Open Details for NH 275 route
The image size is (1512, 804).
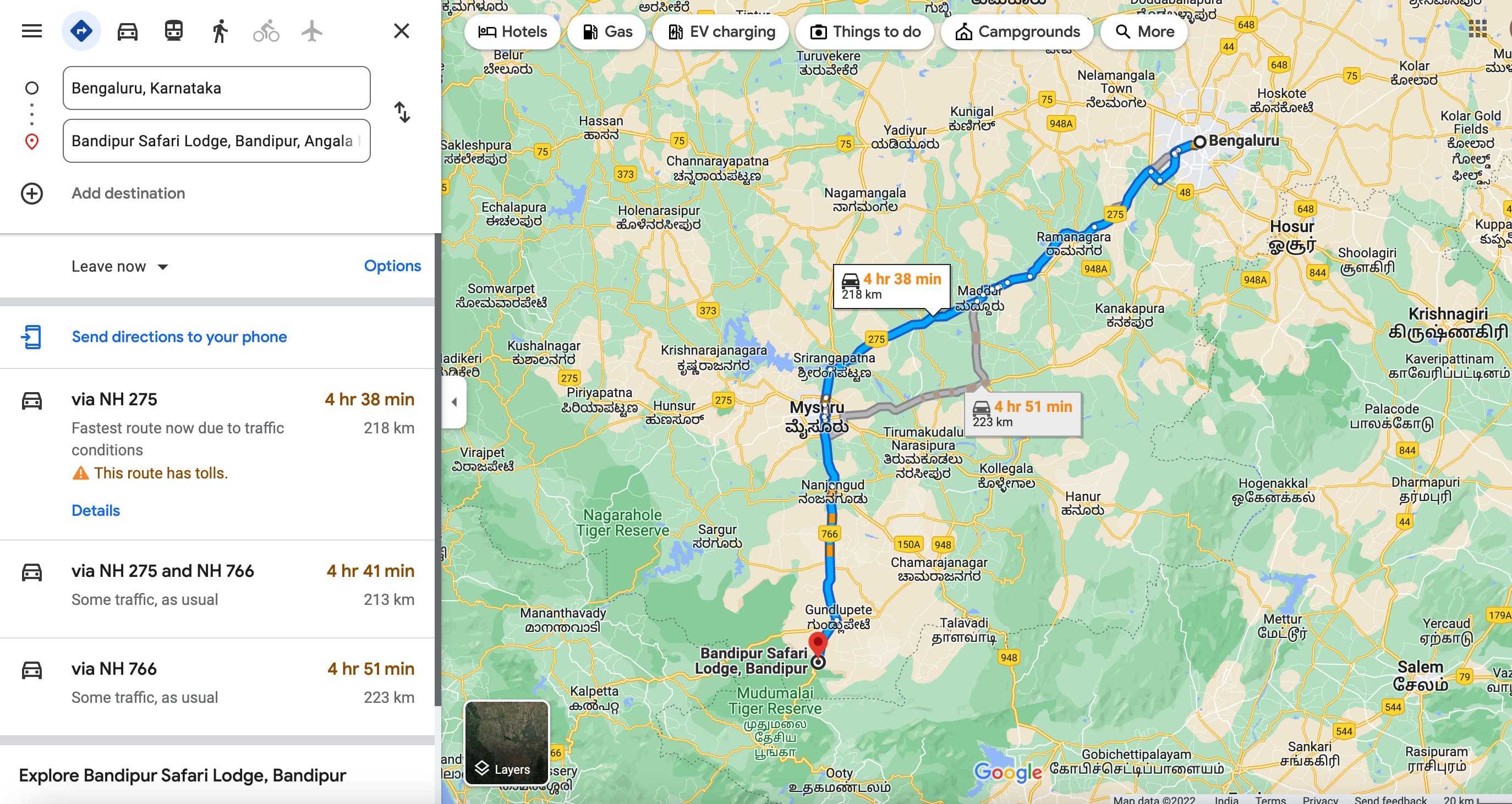(x=96, y=510)
